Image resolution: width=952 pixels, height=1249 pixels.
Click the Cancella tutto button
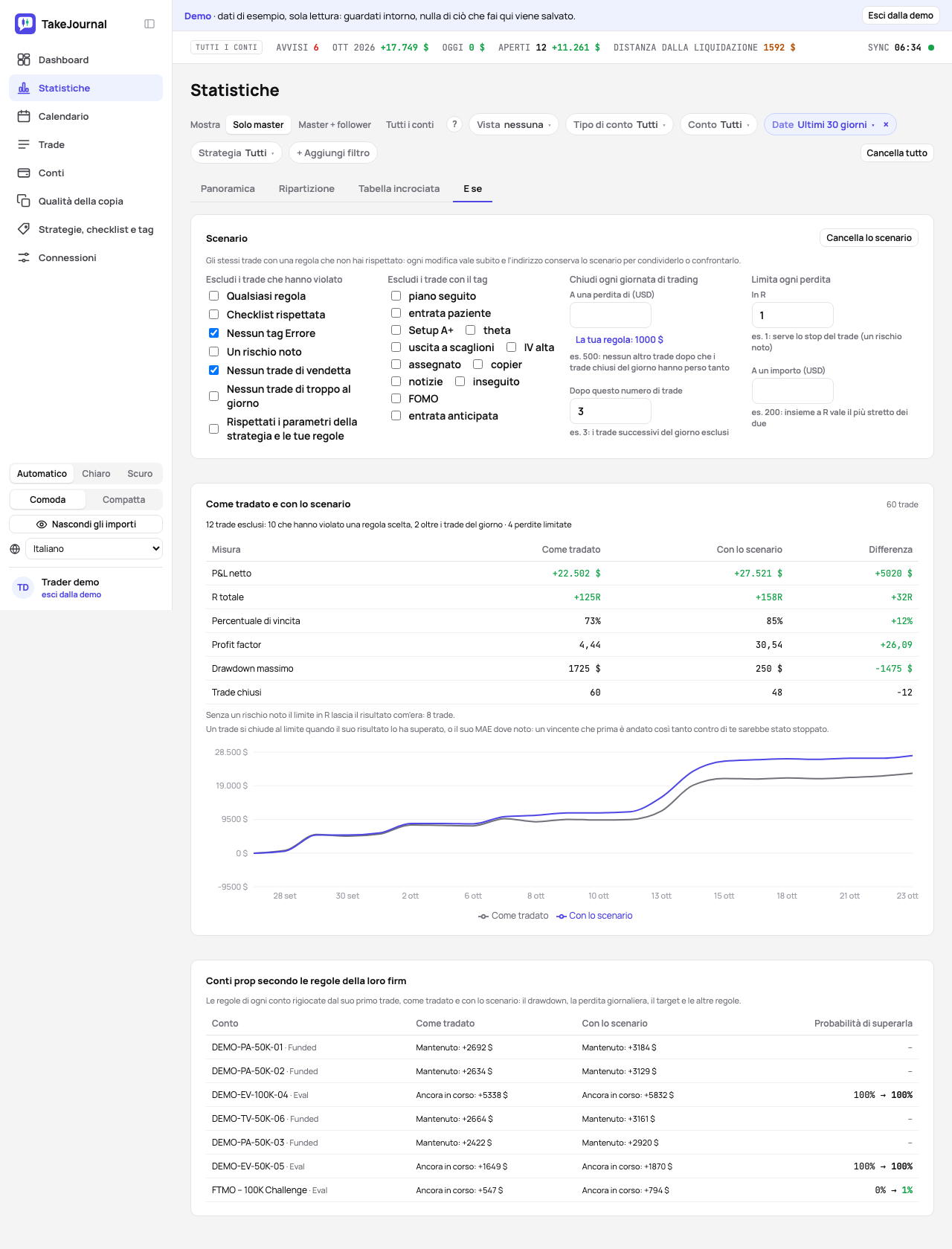pos(897,152)
